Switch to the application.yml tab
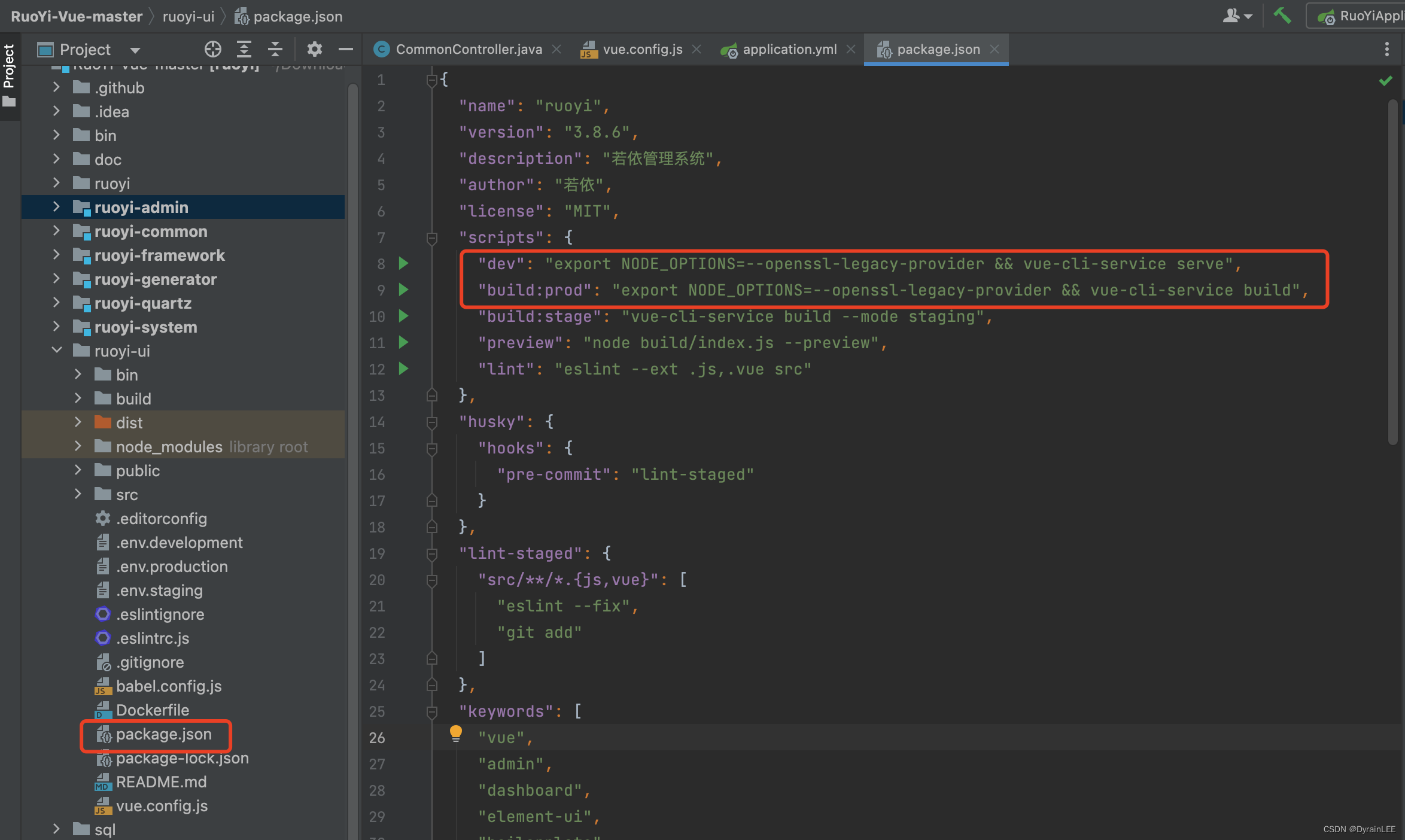1405x840 pixels. (789, 49)
